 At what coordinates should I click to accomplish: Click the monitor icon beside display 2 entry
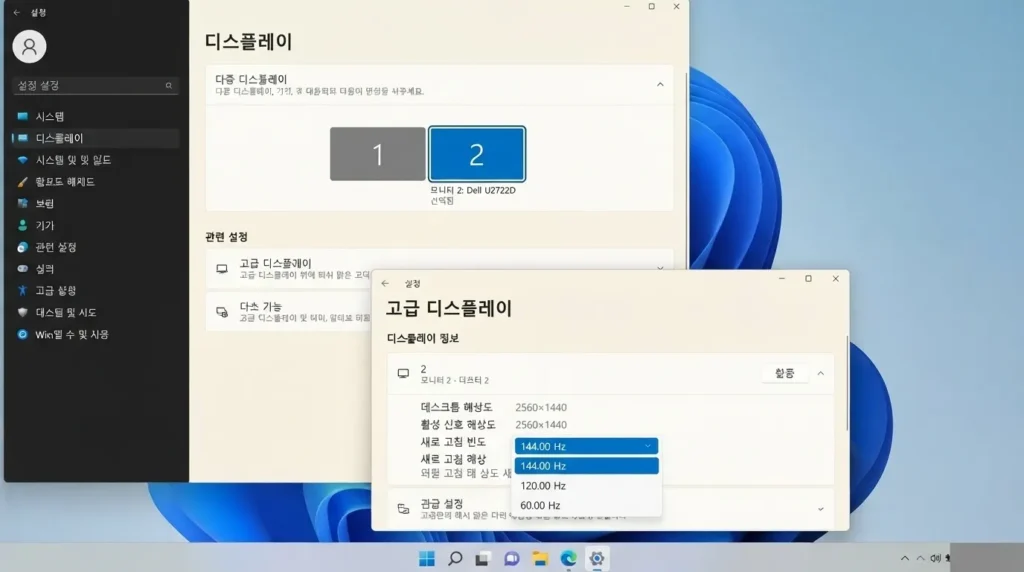(404, 373)
